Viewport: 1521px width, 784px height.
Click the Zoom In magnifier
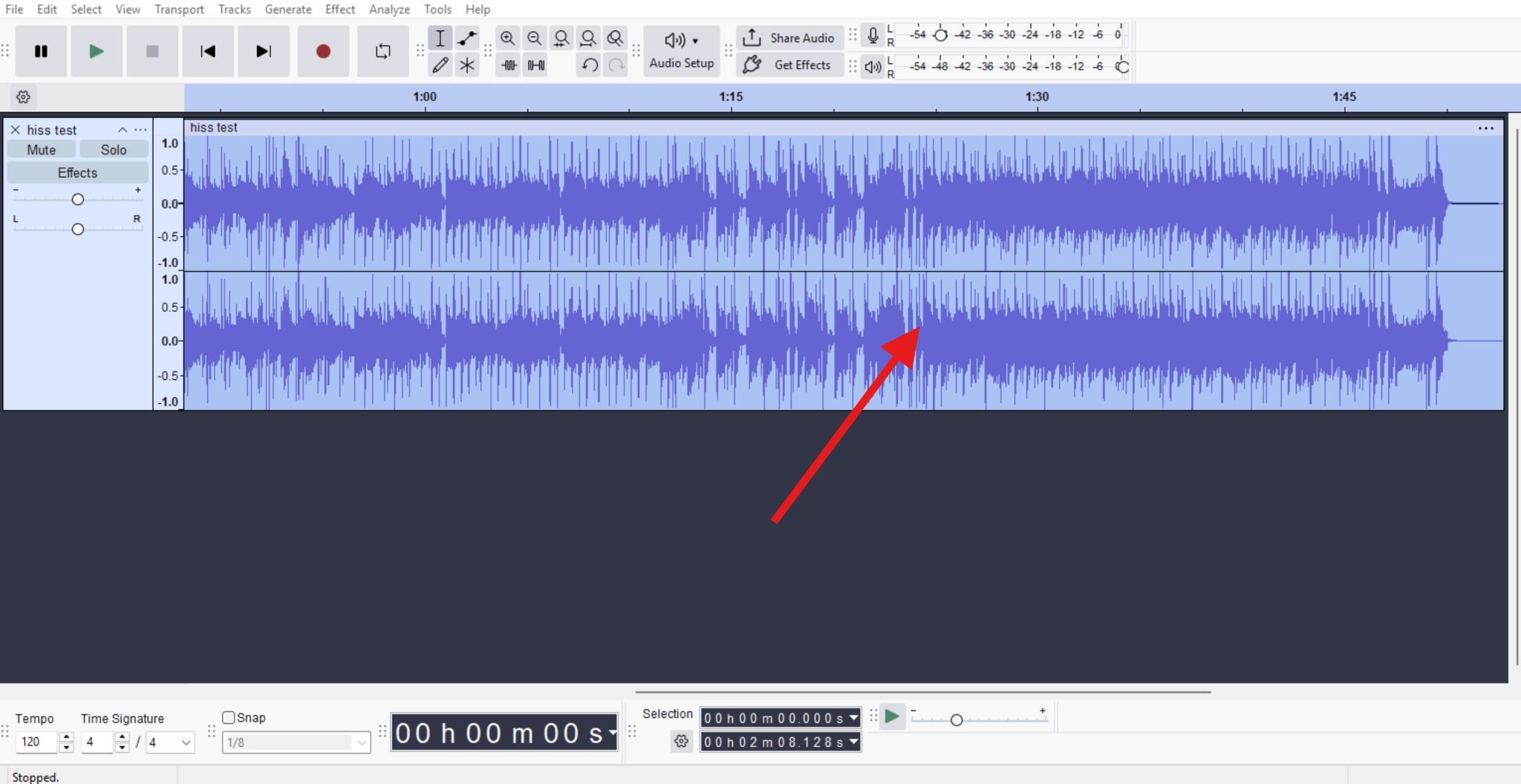tap(508, 38)
